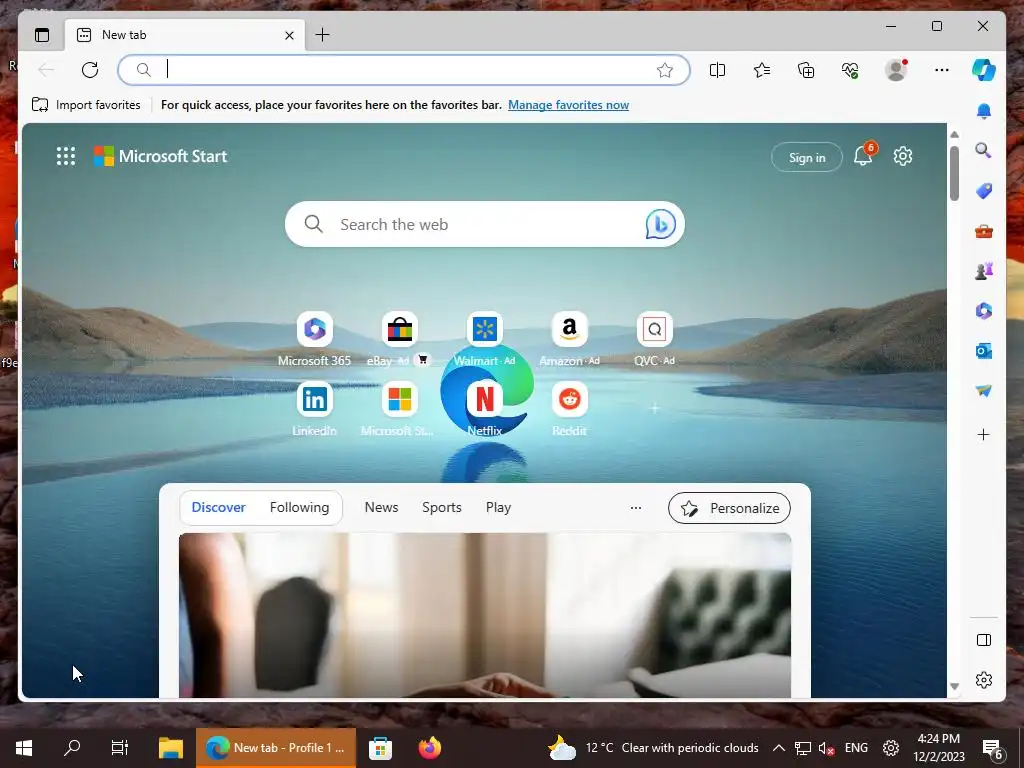Close the New tab tab
1024x768 pixels.
click(x=289, y=35)
